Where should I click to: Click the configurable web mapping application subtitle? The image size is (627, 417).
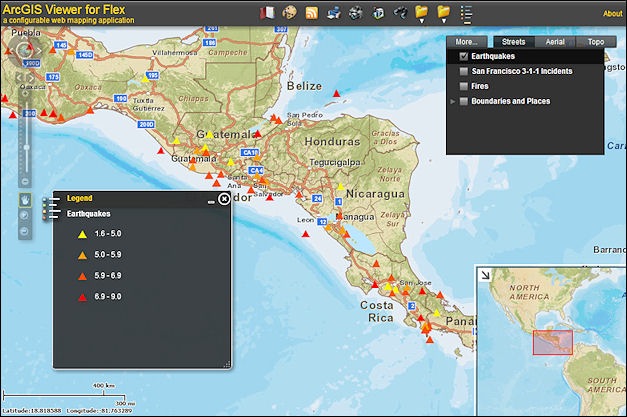68,20
